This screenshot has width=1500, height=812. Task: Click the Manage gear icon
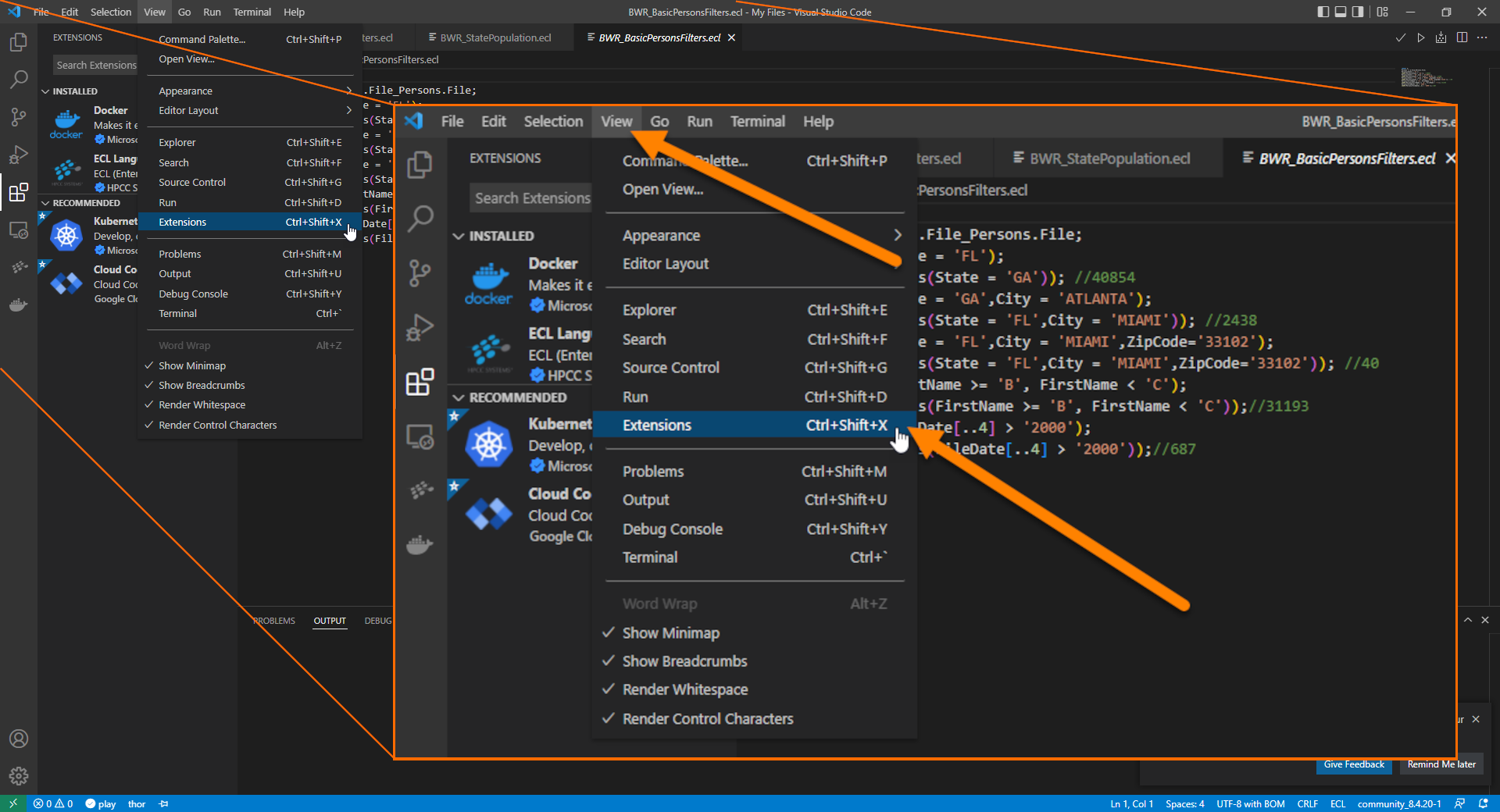[x=19, y=775]
